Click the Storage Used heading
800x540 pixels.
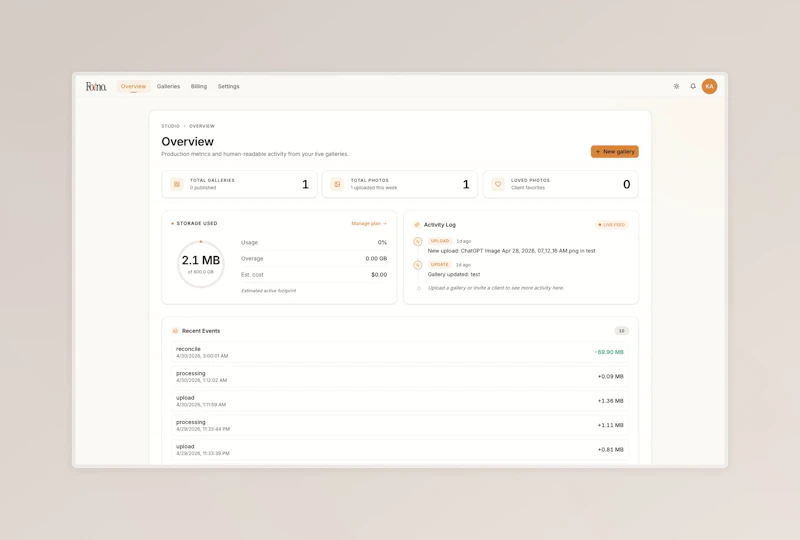coord(197,224)
